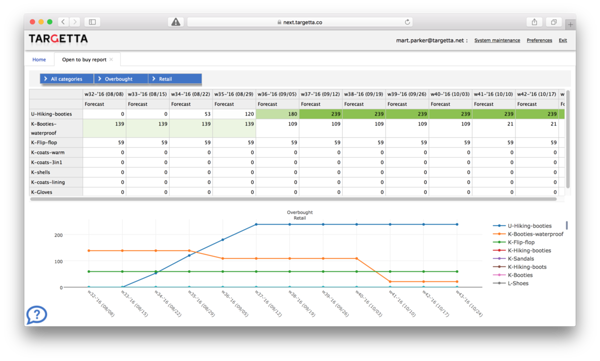
Task: Expand the Retail filter
Action: click(175, 79)
